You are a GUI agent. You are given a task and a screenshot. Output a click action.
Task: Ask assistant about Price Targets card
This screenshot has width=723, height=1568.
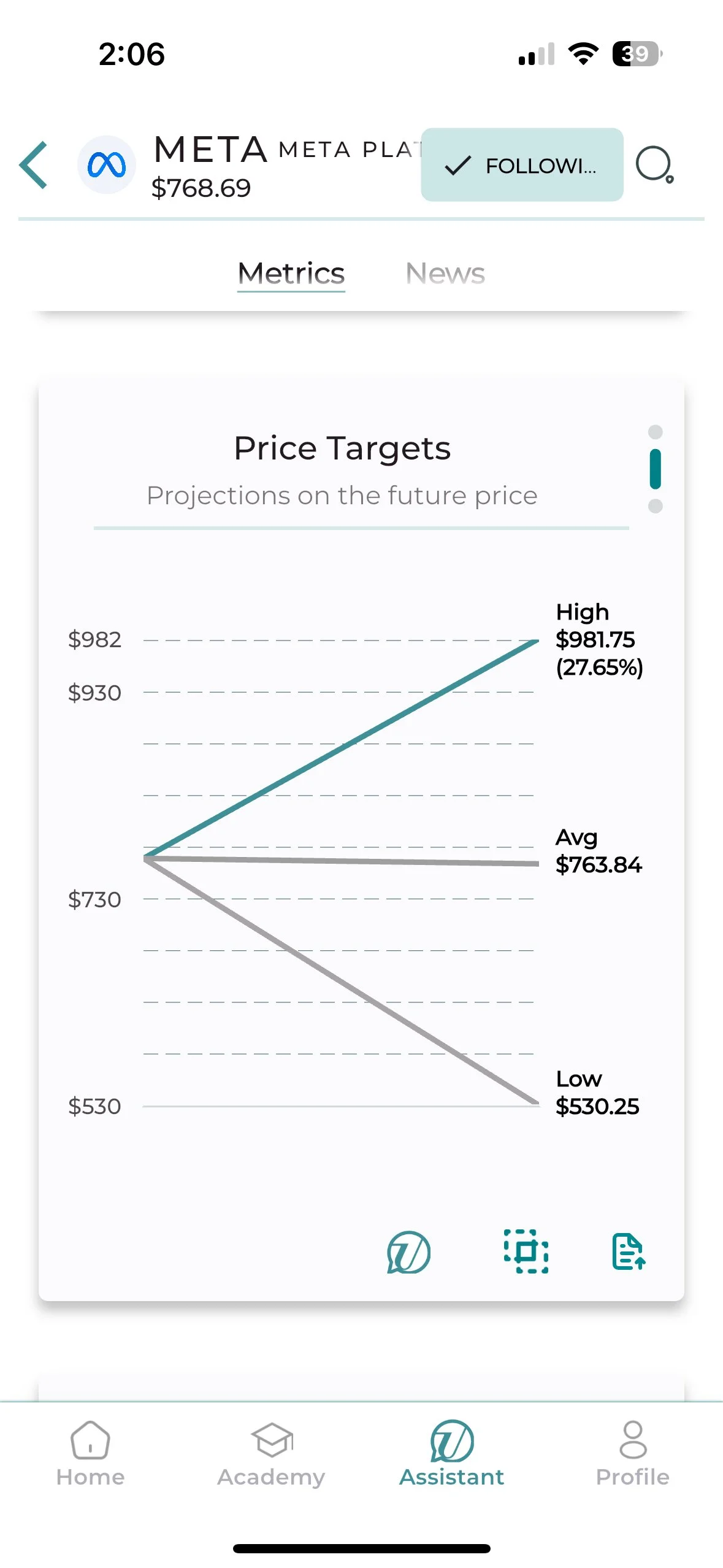[408, 1252]
